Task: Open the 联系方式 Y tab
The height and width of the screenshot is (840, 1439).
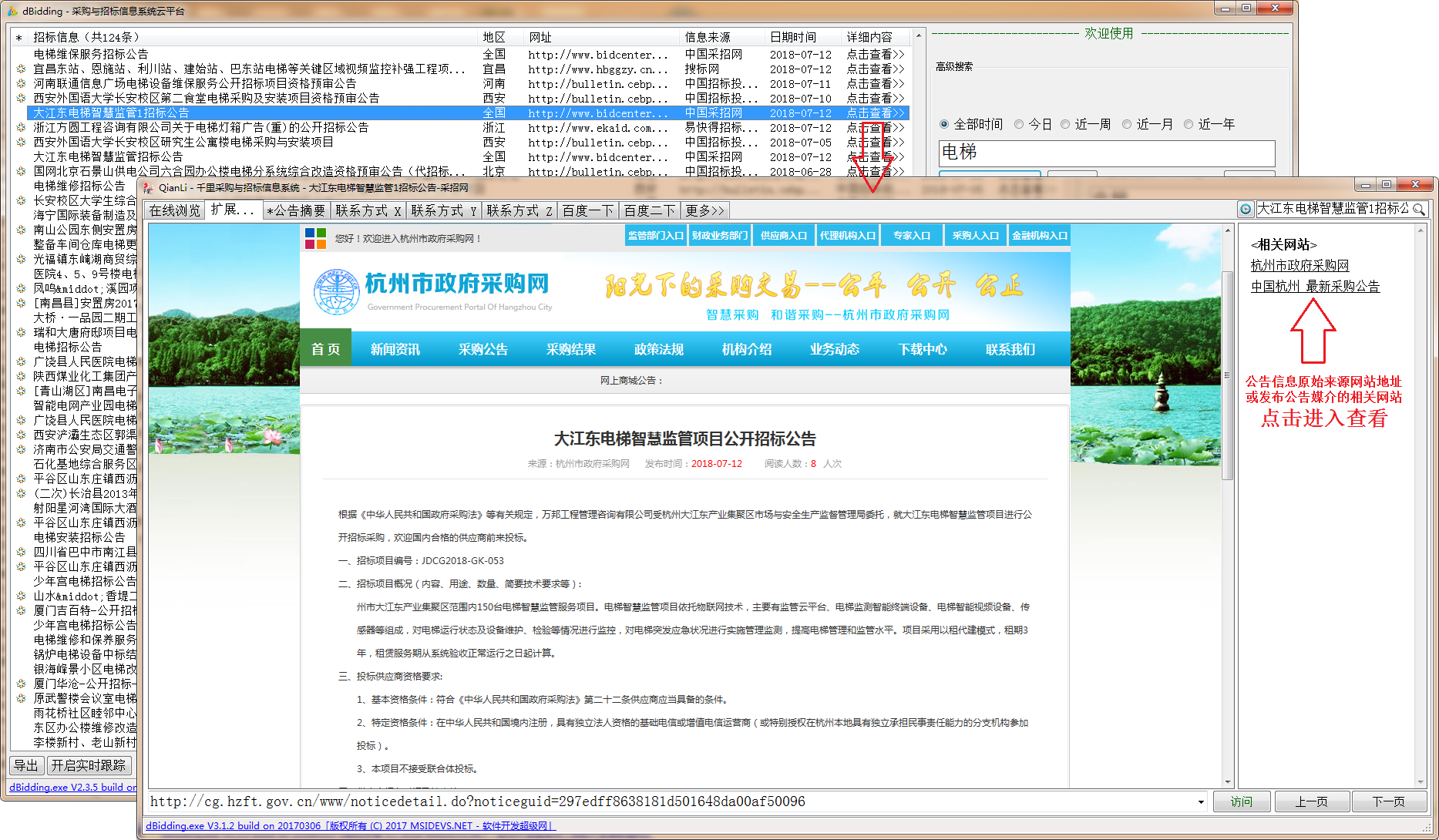Action: click(444, 210)
